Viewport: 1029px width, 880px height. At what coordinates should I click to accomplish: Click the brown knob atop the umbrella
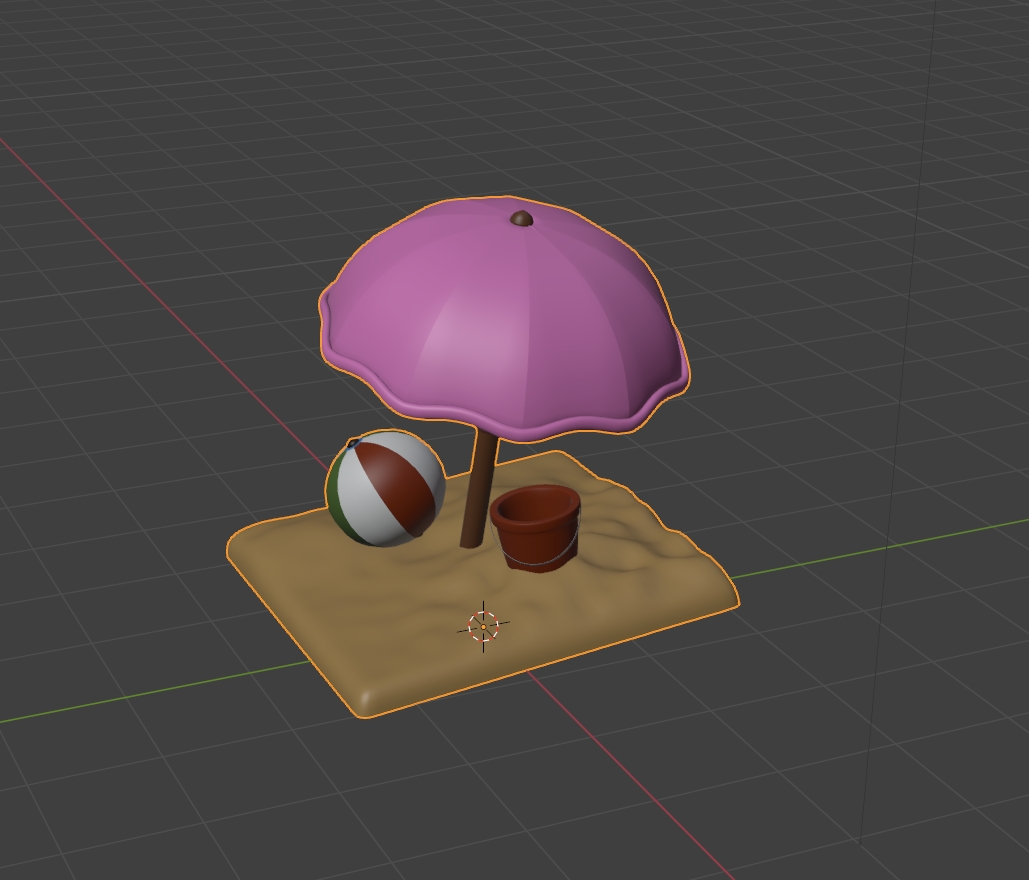click(522, 219)
